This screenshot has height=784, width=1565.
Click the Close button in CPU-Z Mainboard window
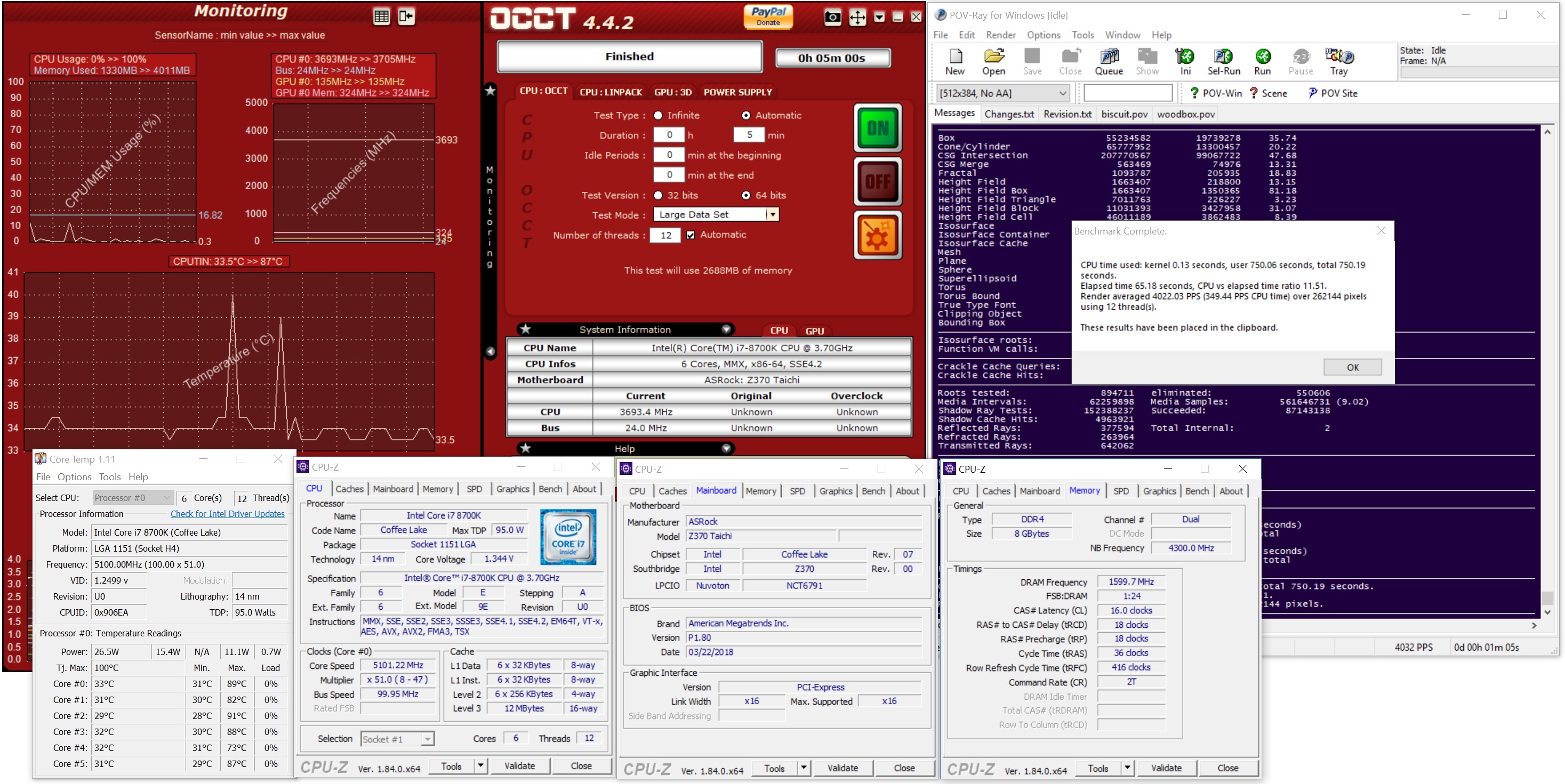point(904,767)
